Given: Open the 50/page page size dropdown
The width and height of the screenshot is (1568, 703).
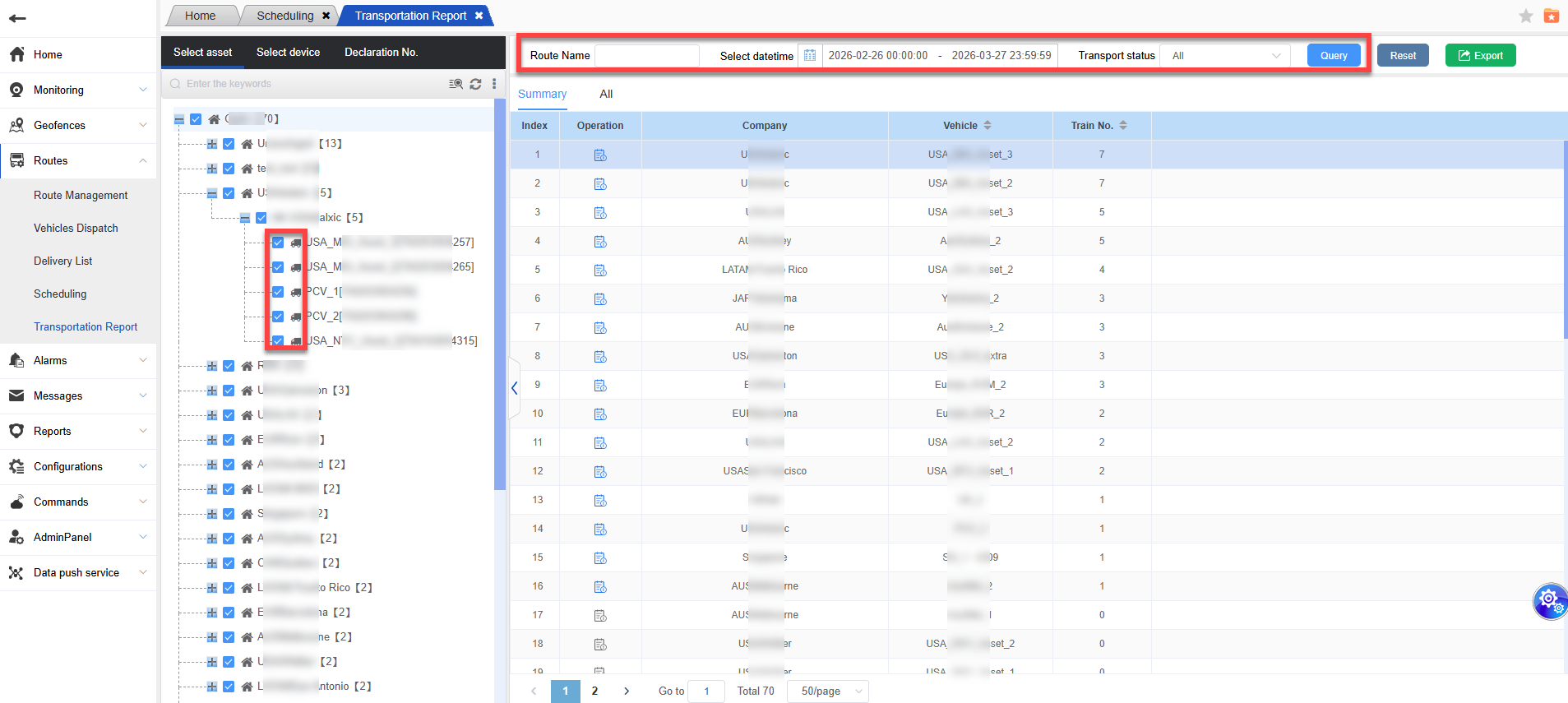Looking at the screenshot, I should (x=827, y=691).
